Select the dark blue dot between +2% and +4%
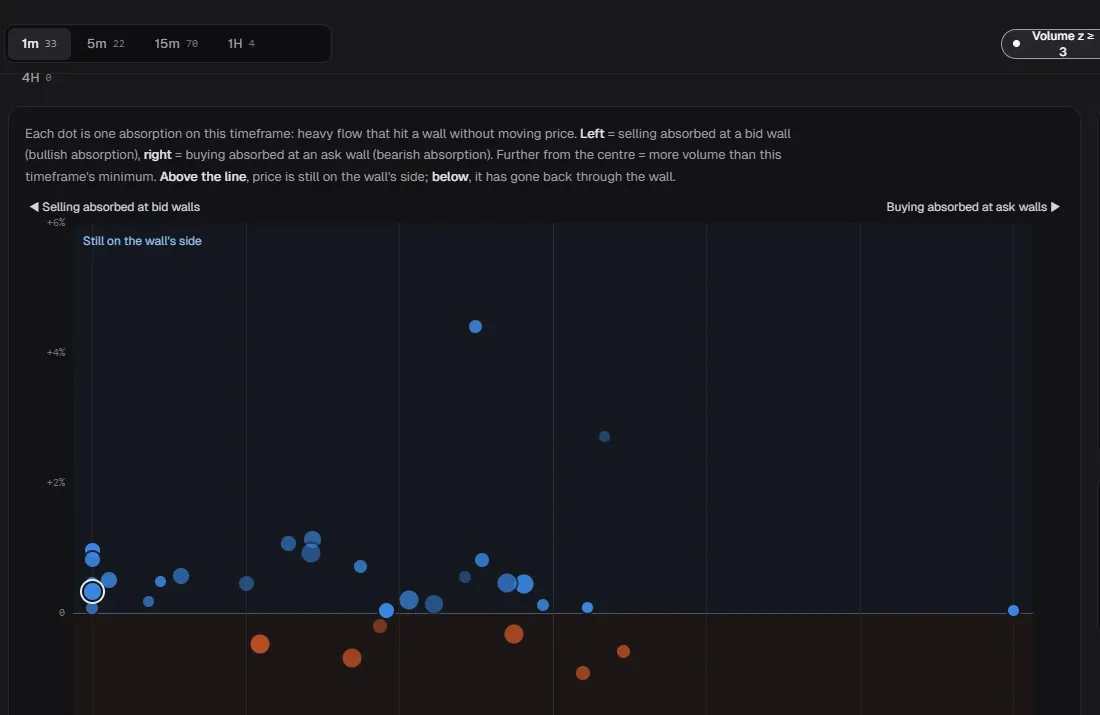Viewport: 1100px width, 715px height. 604,436
